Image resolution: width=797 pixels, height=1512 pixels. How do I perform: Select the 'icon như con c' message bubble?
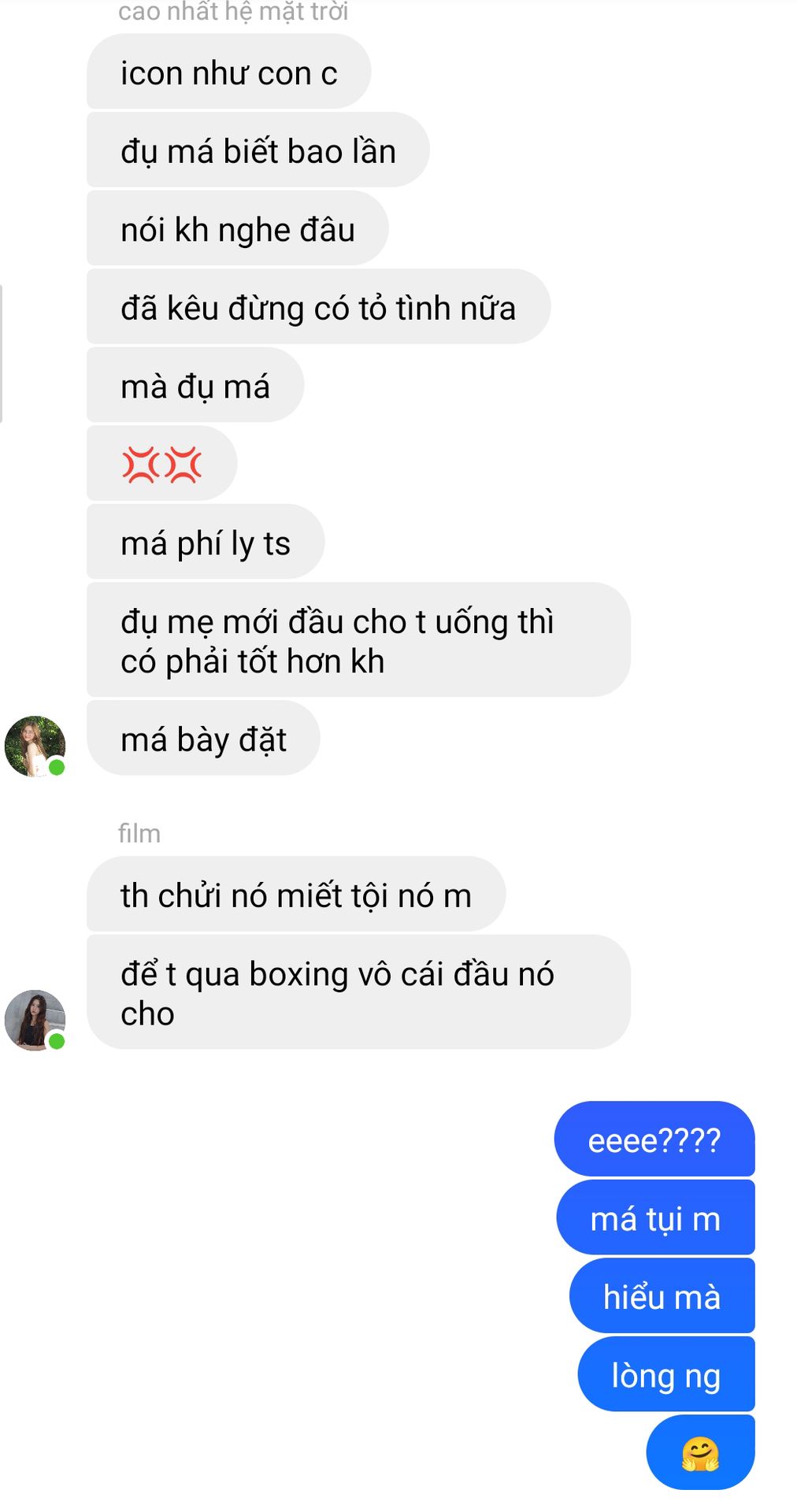tap(228, 72)
